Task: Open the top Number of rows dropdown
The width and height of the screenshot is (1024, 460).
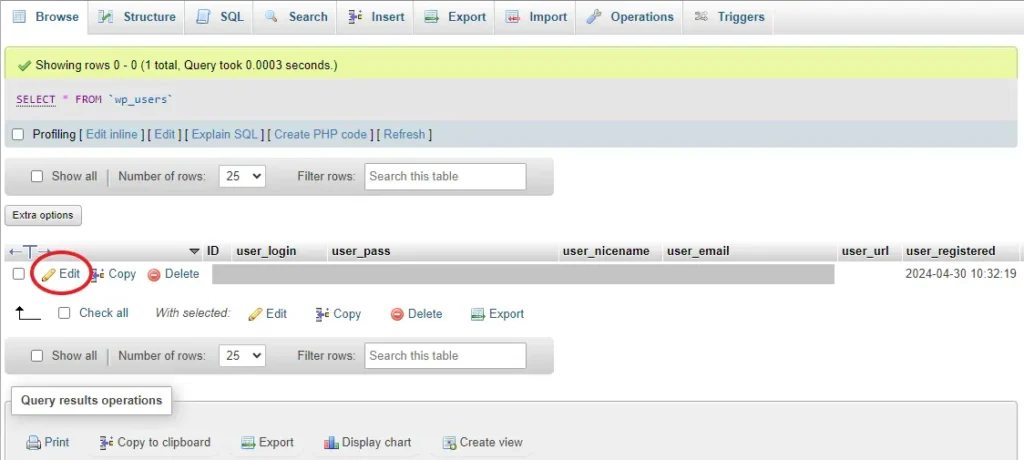Action: 243,177
